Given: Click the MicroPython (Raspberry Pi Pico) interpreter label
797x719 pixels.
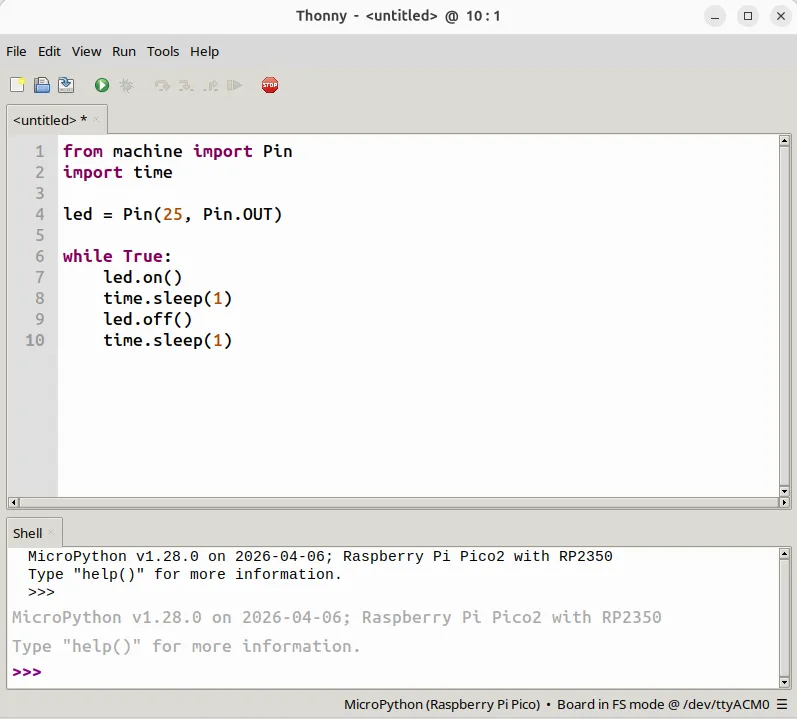Looking at the screenshot, I should click(442, 704).
